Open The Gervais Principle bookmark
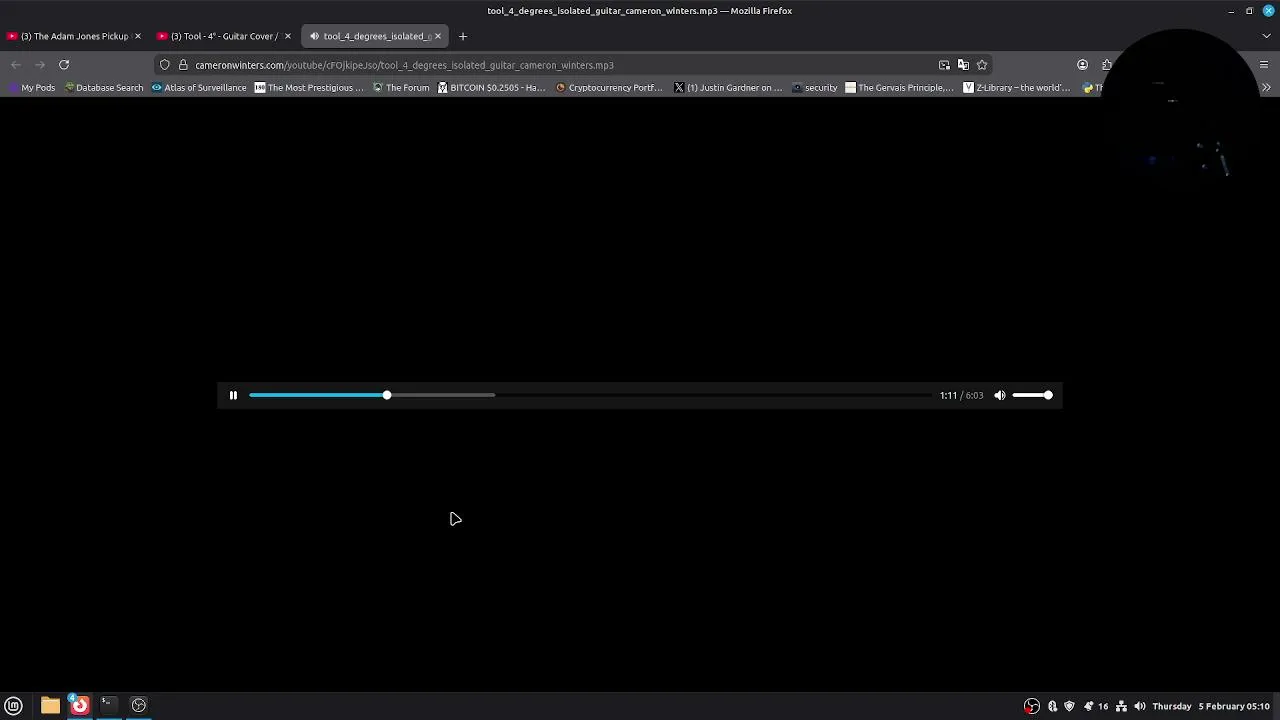 [900, 88]
